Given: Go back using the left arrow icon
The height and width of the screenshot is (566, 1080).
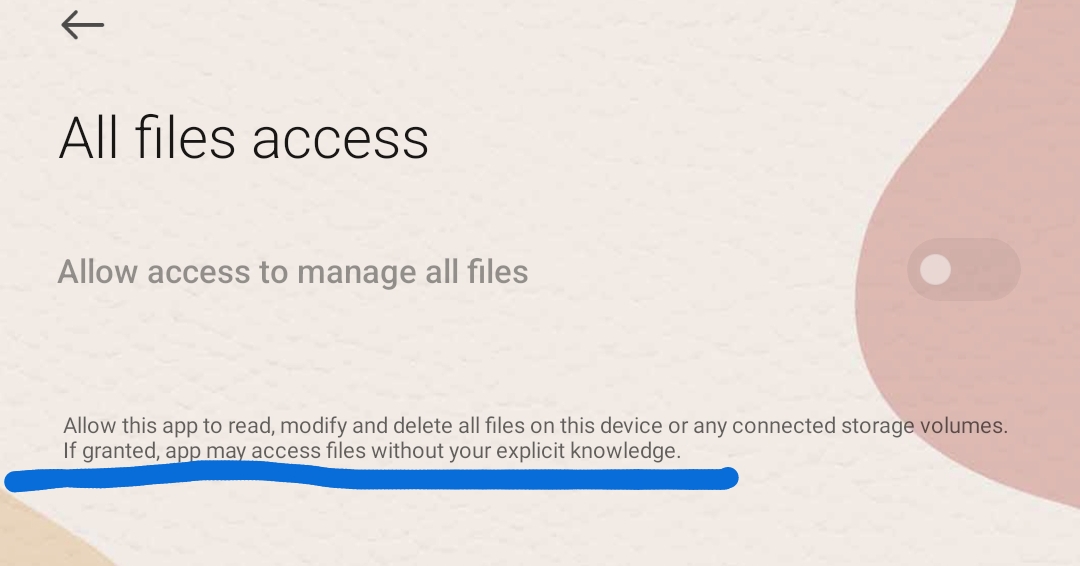Looking at the screenshot, I should coord(83,25).
